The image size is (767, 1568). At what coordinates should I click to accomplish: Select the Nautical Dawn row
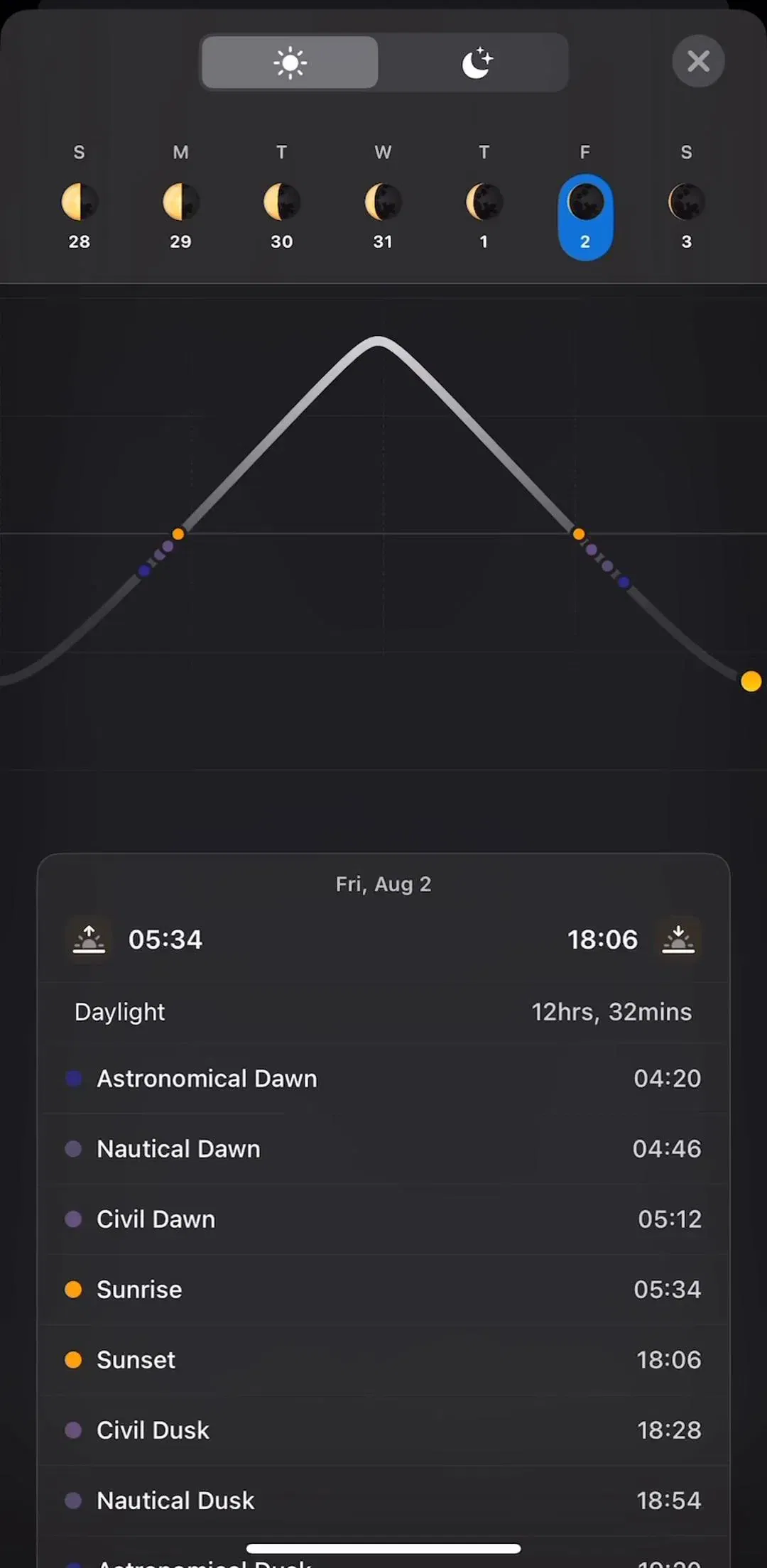tap(383, 1148)
